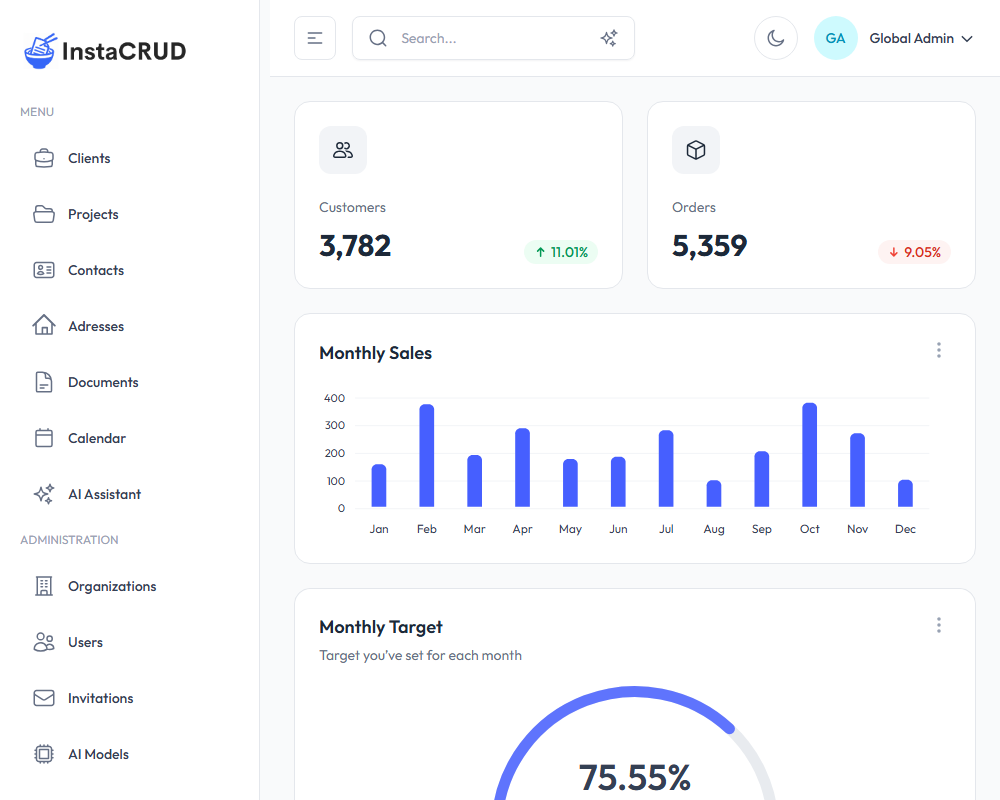
Task: Go to the Invitations menu item
Action: tap(44, 698)
